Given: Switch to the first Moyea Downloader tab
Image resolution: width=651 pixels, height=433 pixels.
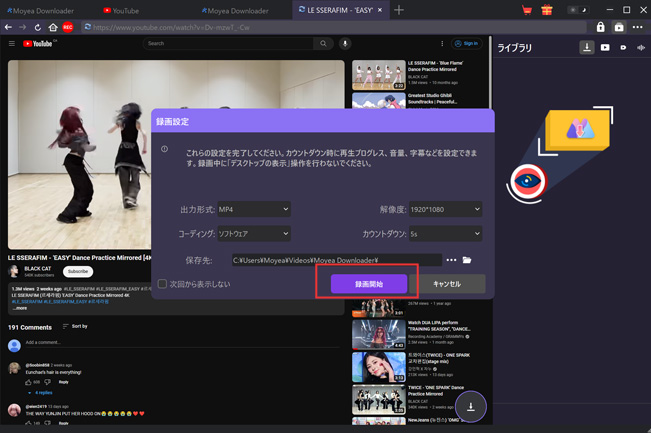Looking at the screenshot, I should point(42,10).
